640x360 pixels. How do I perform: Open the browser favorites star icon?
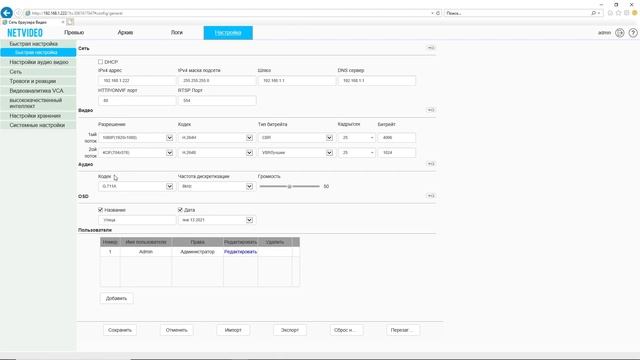(618, 13)
